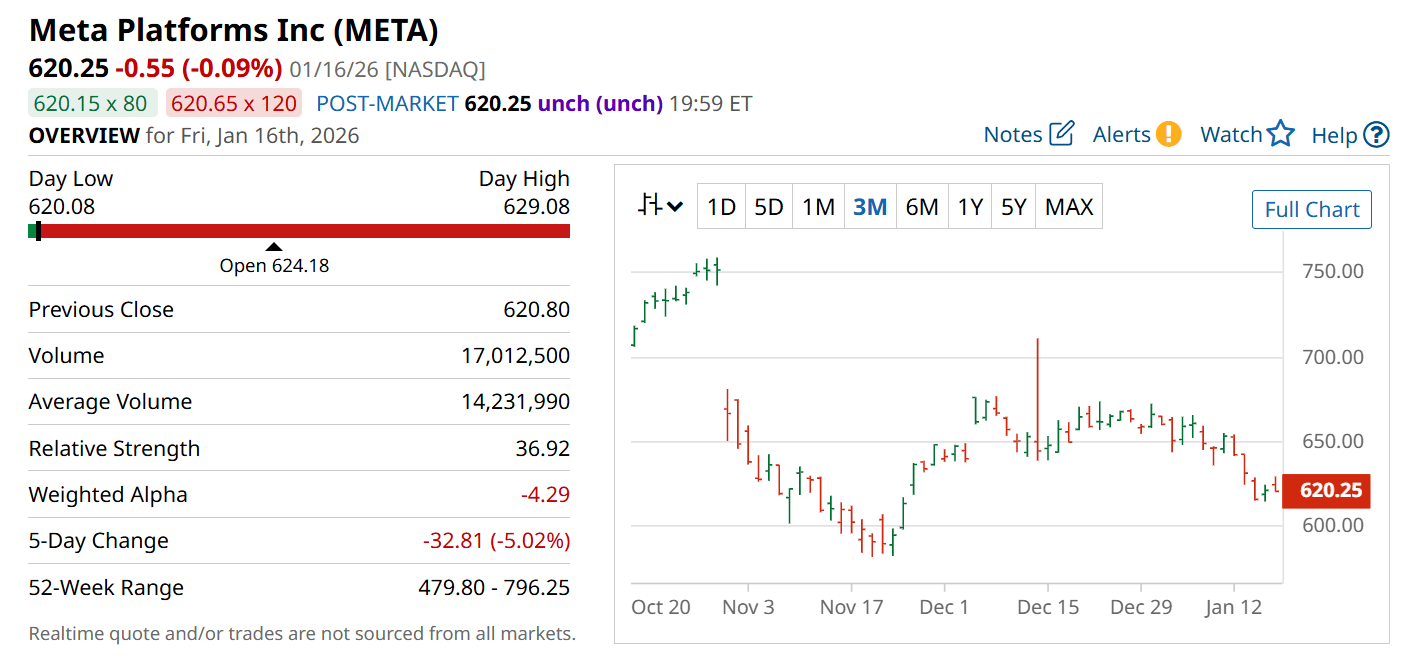This screenshot has height=658, width=1406.
Task: Select the 3M chart period
Action: 870,207
